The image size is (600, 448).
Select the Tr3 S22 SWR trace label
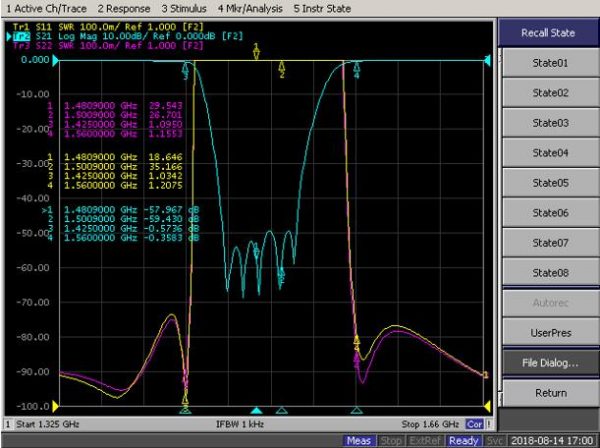[108, 46]
